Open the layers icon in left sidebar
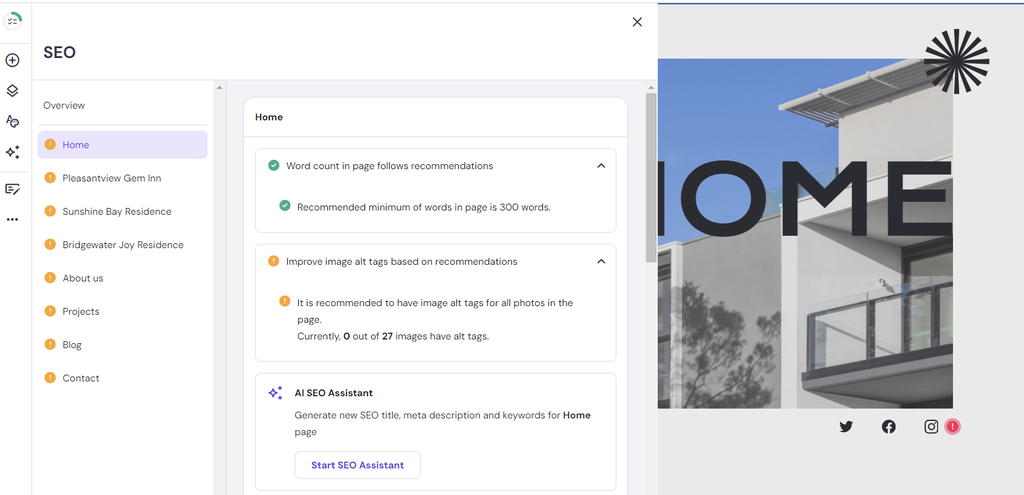 coord(12,91)
